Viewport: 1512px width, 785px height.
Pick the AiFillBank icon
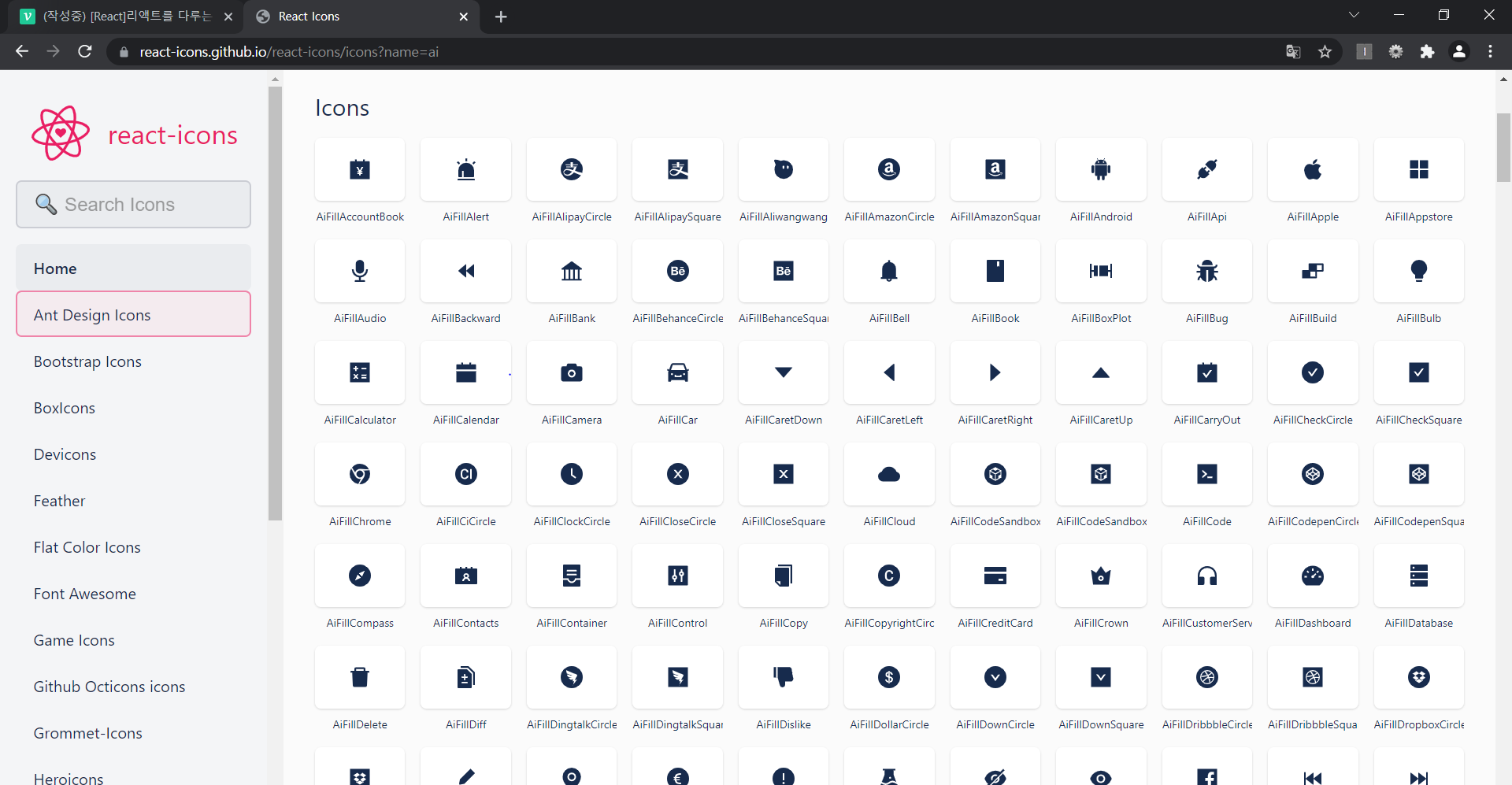tap(572, 271)
